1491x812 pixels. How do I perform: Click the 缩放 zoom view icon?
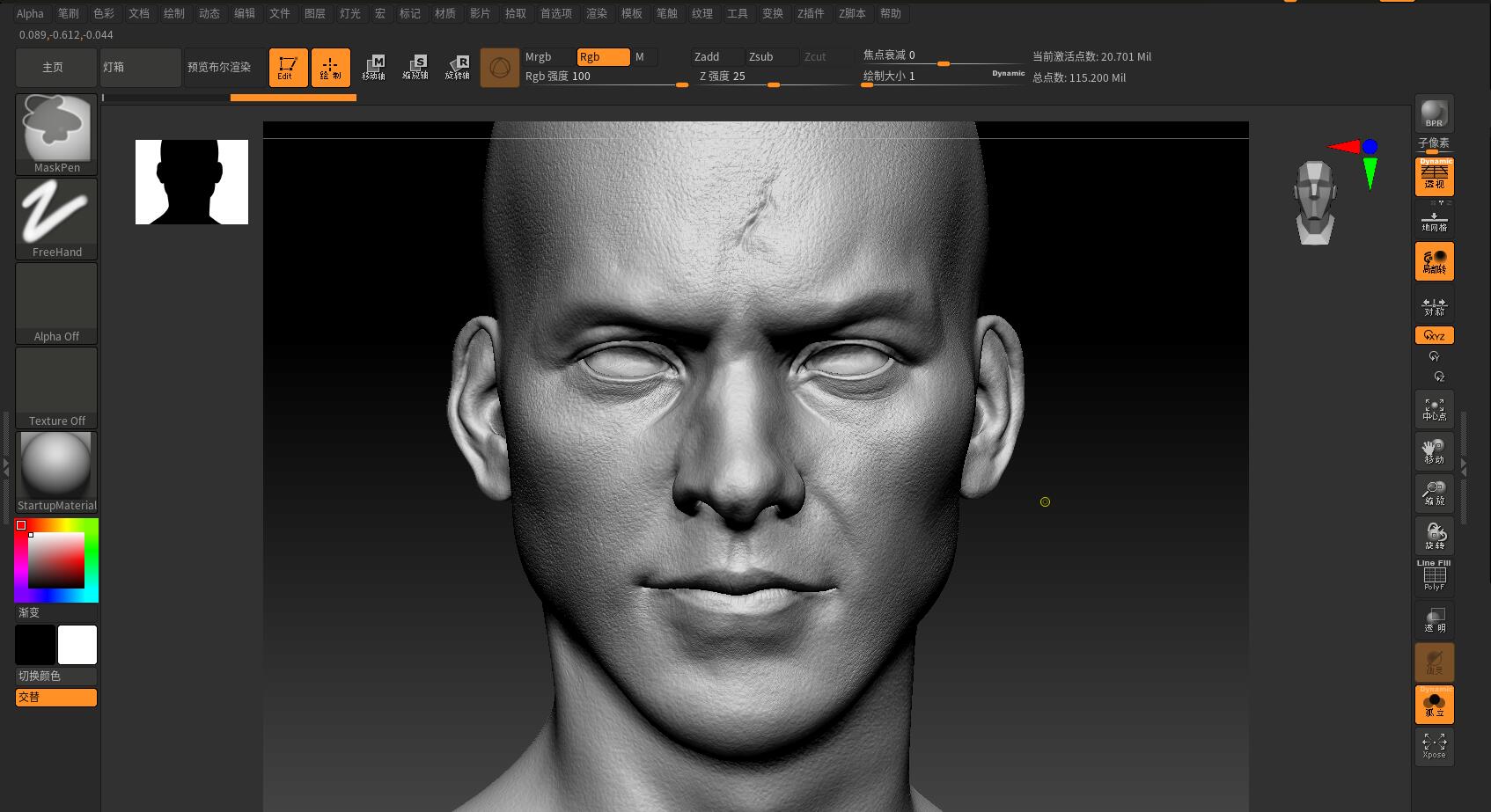point(1435,494)
